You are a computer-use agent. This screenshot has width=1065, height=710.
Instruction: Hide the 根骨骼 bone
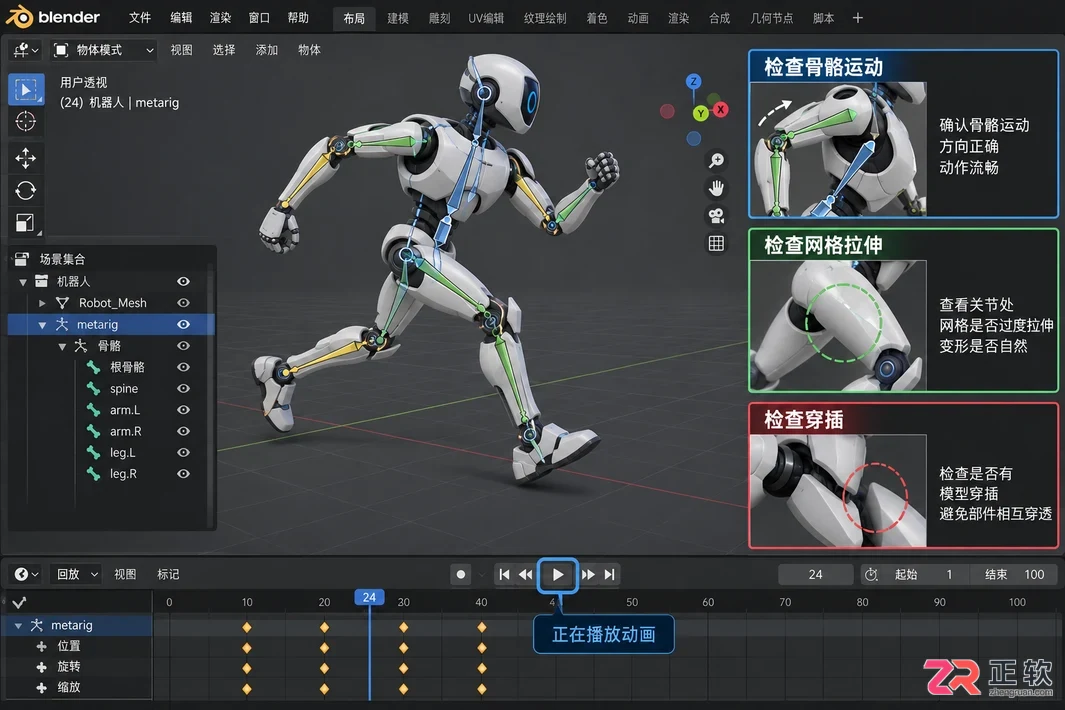[x=183, y=367]
